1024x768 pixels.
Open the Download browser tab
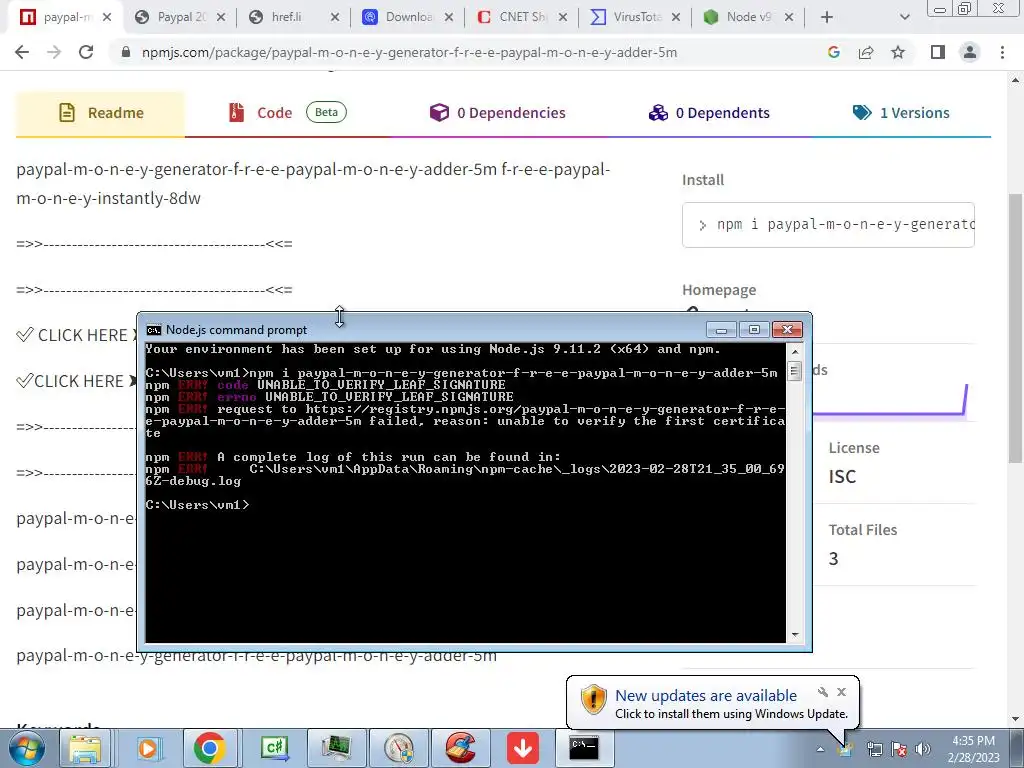[408, 17]
